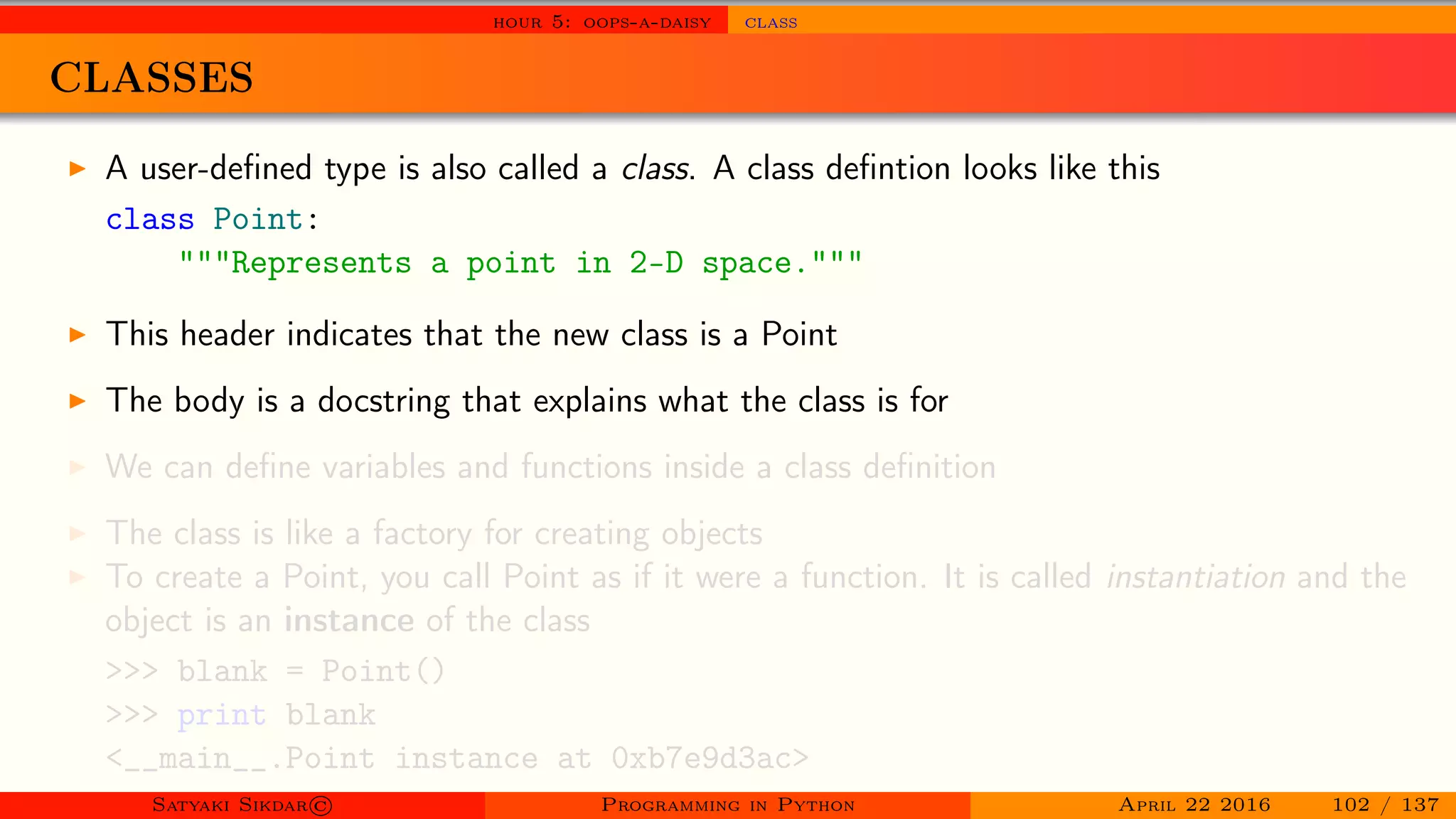Viewport: 1456px width, 819px height.
Task: Click faded bullet beside 'To create a Point'
Action: [77, 577]
